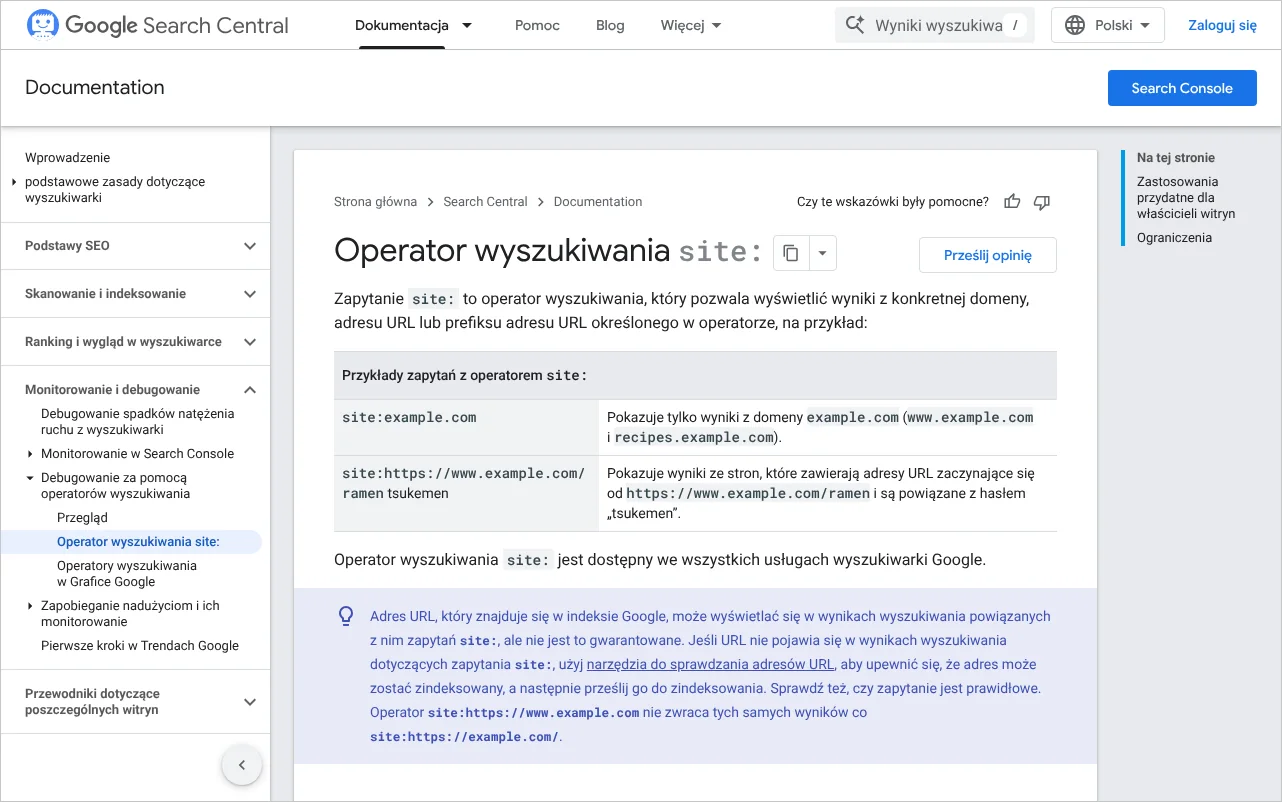Copy the page using the copy icon
The width and height of the screenshot is (1282, 802).
[x=791, y=254]
